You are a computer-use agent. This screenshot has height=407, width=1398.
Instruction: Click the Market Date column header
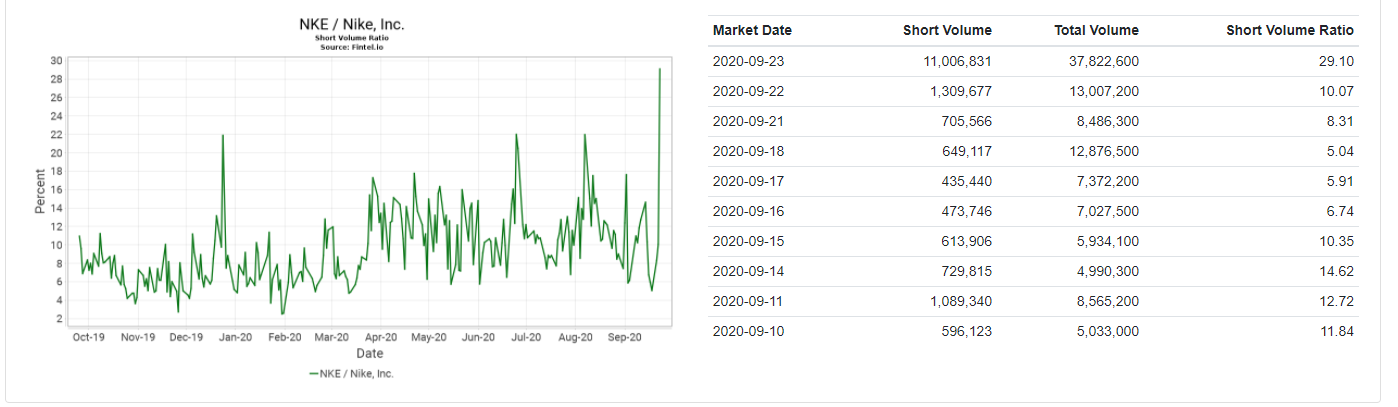pos(752,30)
